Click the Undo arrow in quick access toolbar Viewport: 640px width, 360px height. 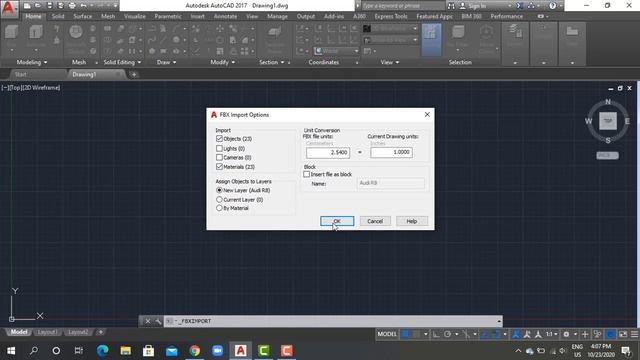[x=83, y=6]
